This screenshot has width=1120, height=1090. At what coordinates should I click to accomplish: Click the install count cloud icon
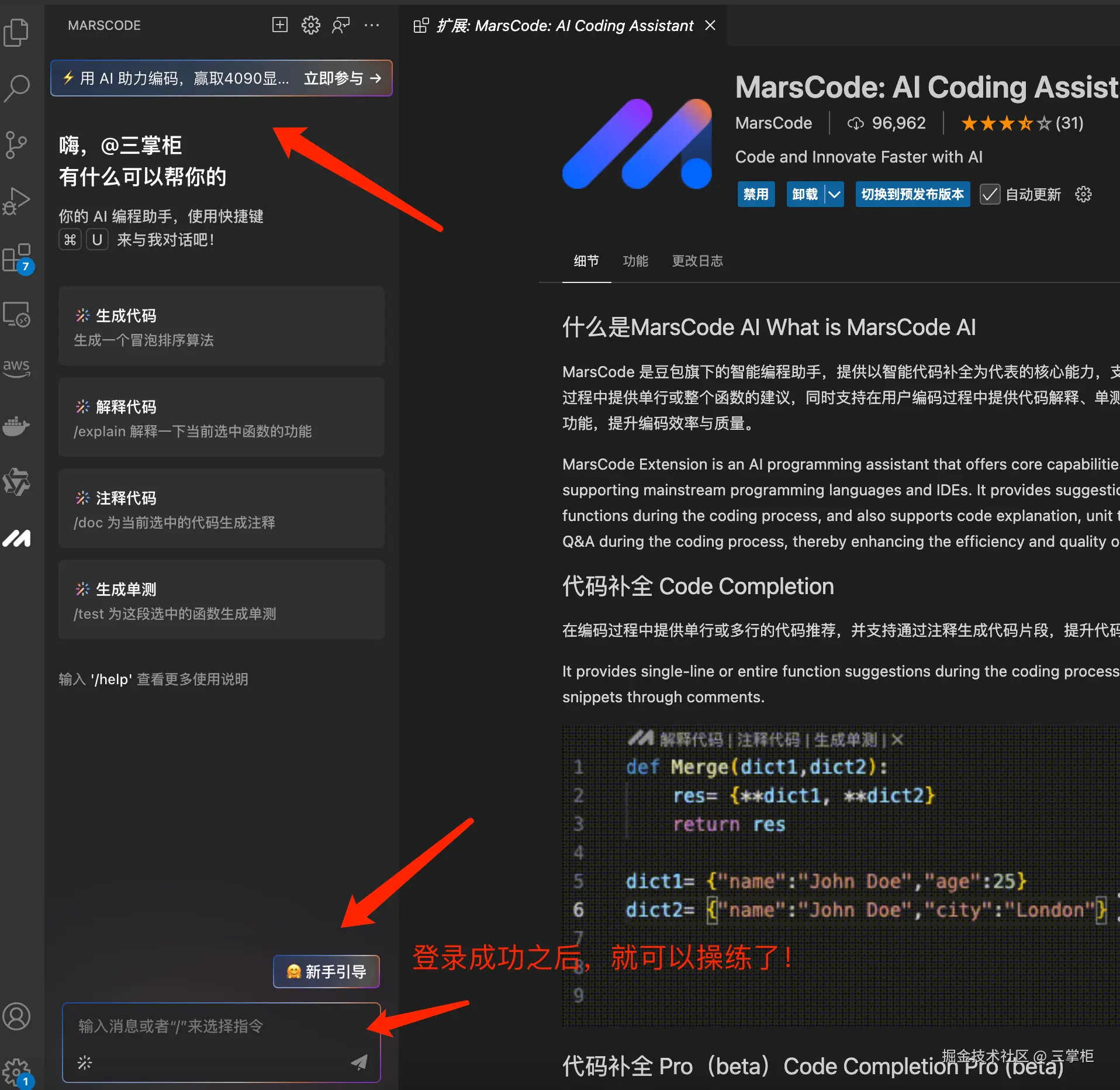click(855, 123)
